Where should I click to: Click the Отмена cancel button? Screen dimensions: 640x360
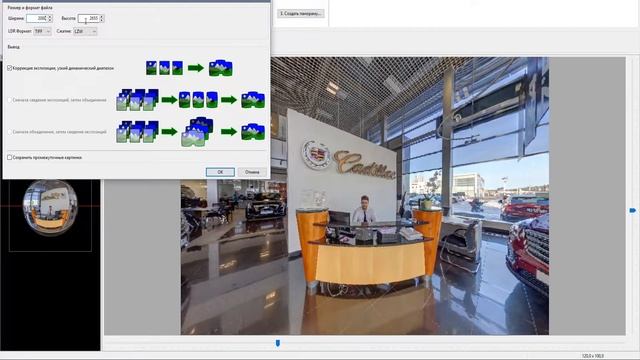click(252, 172)
